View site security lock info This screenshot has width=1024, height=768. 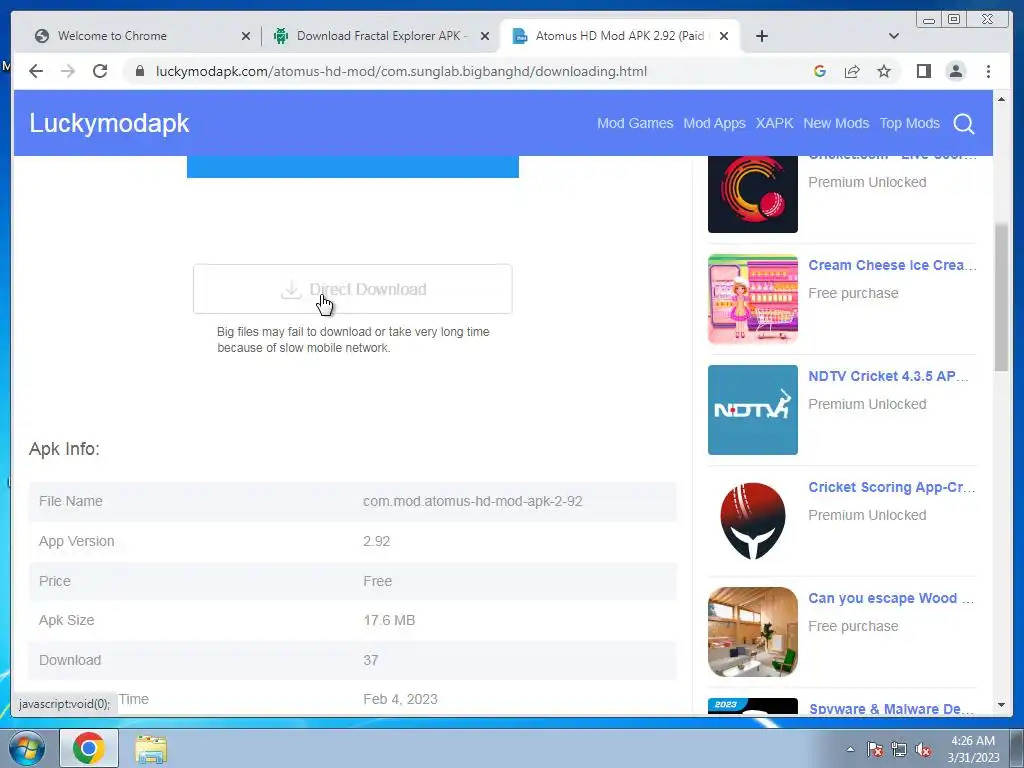[140, 71]
